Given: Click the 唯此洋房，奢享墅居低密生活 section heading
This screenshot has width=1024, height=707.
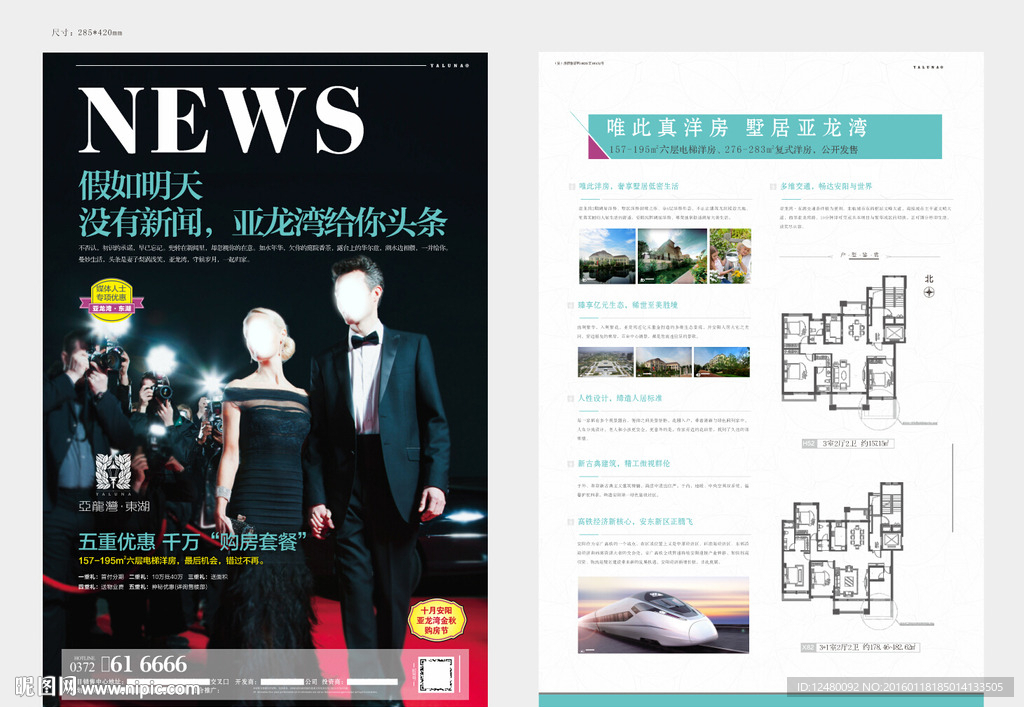Looking at the screenshot, I should point(628,186).
